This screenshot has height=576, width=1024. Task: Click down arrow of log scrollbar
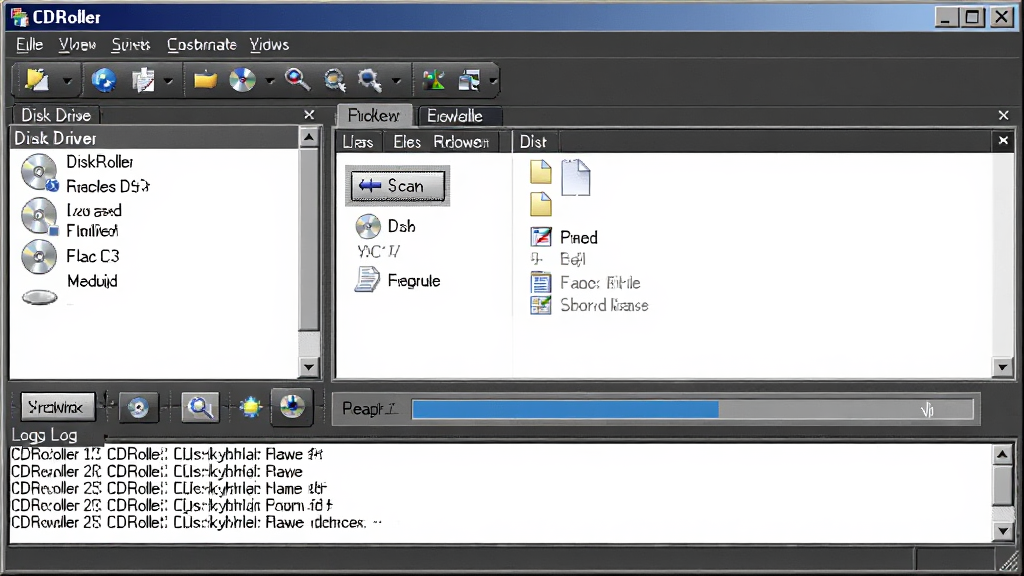click(1002, 530)
